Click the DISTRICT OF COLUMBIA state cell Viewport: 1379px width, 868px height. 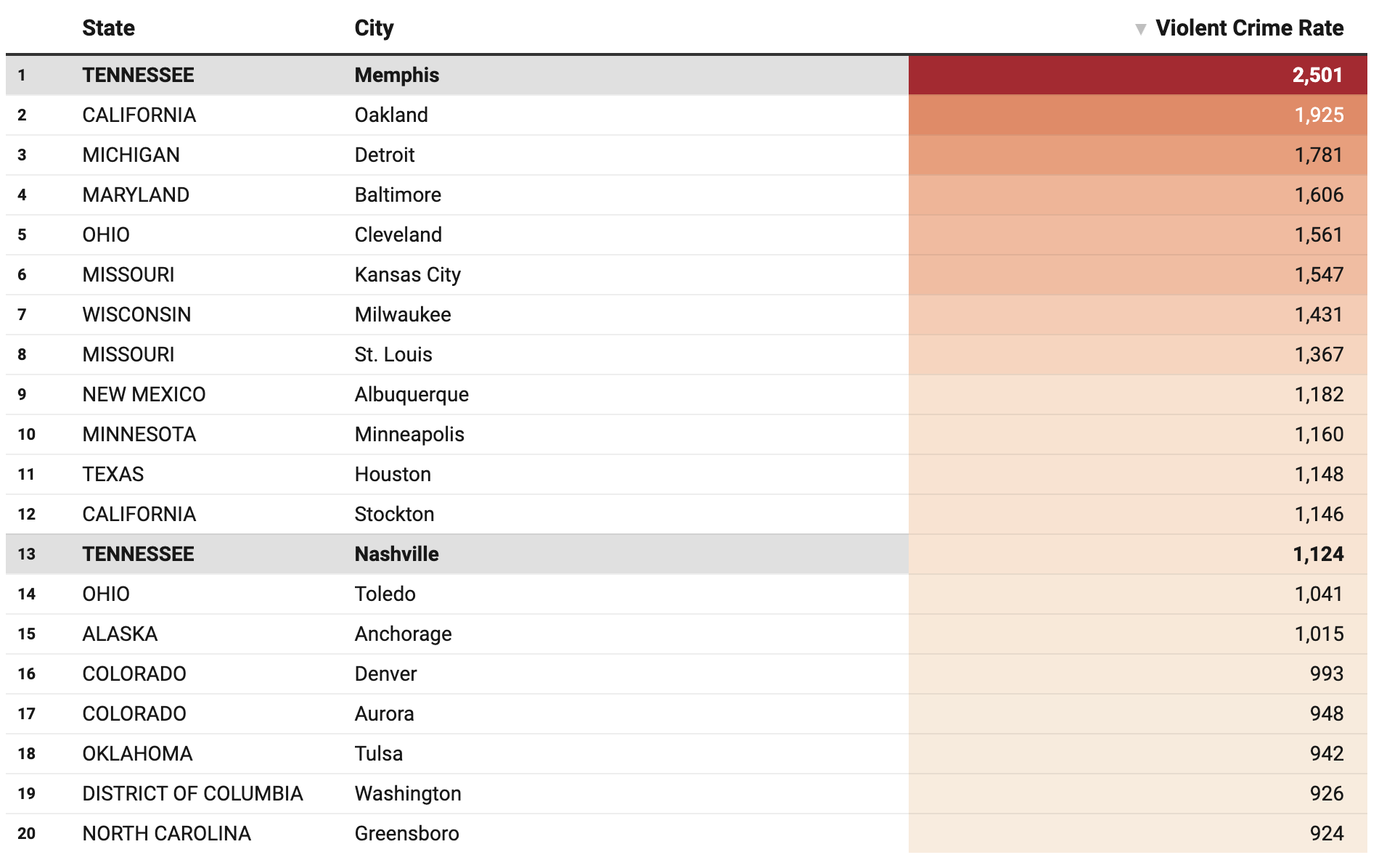click(x=192, y=794)
